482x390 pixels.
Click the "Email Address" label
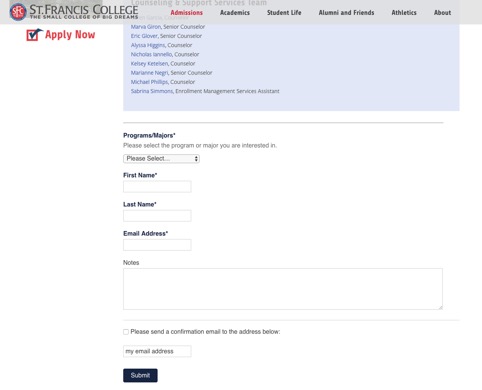(145, 233)
